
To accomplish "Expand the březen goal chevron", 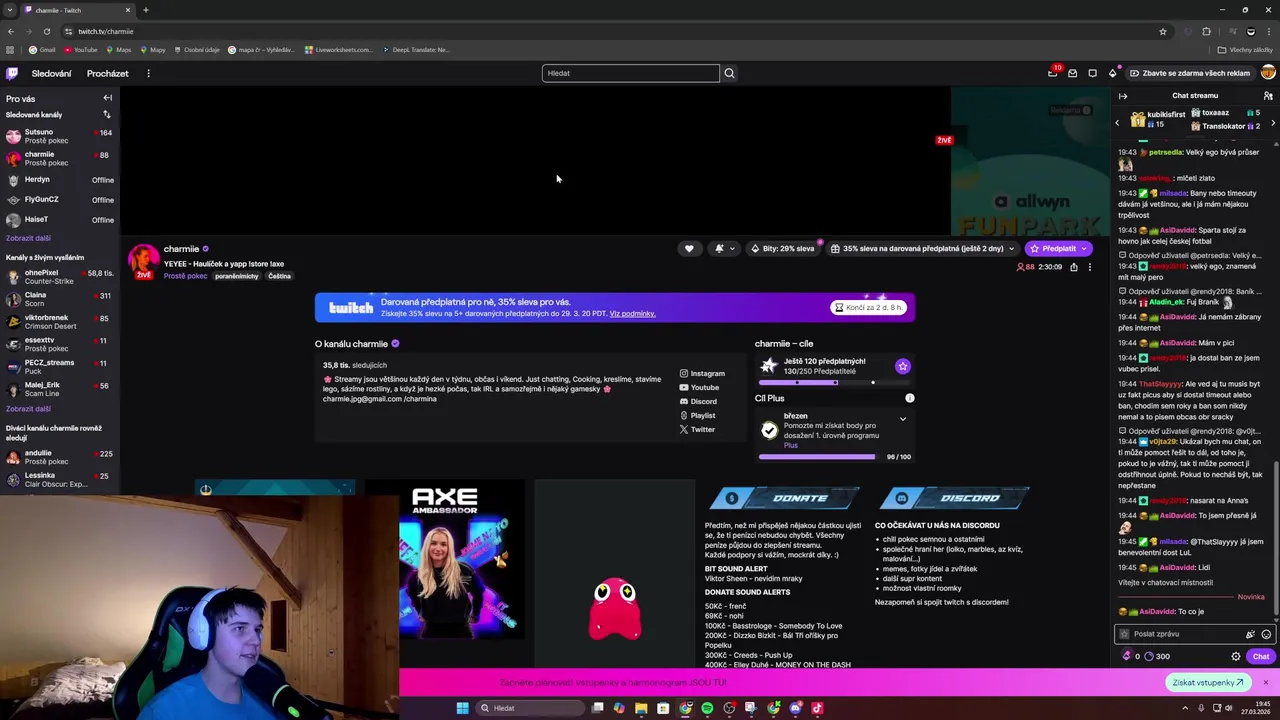I will click(x=902, y=419).
